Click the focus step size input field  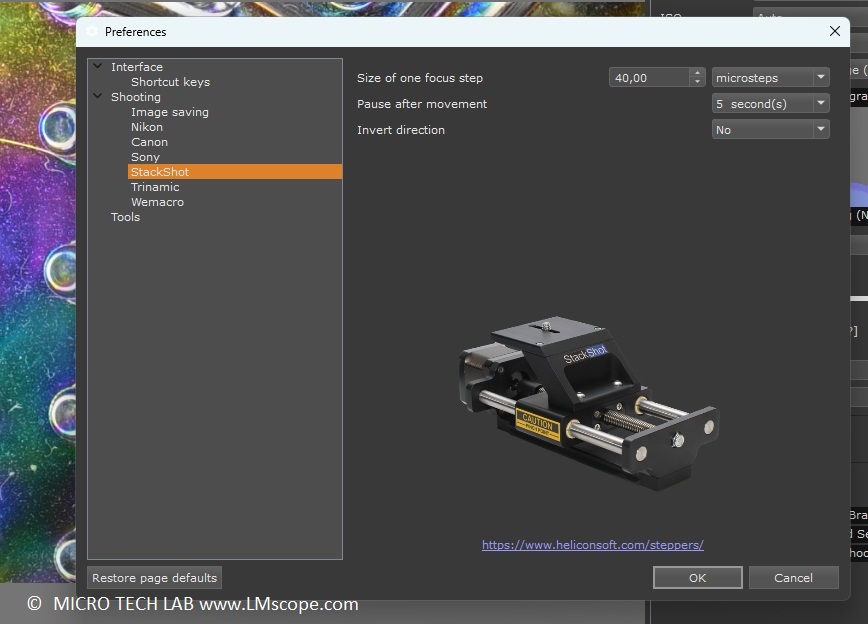point(648,78)
